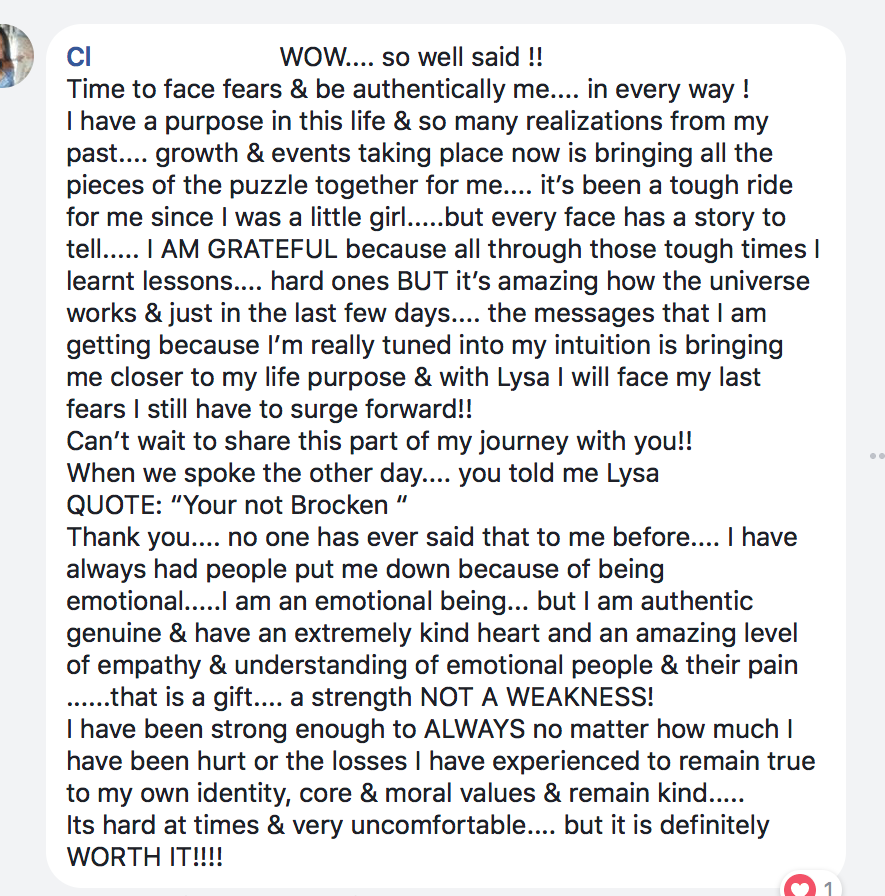The height and width of the screenshot is (896, 885).
Task: Open the comment options dots menu
Action: 877,455
